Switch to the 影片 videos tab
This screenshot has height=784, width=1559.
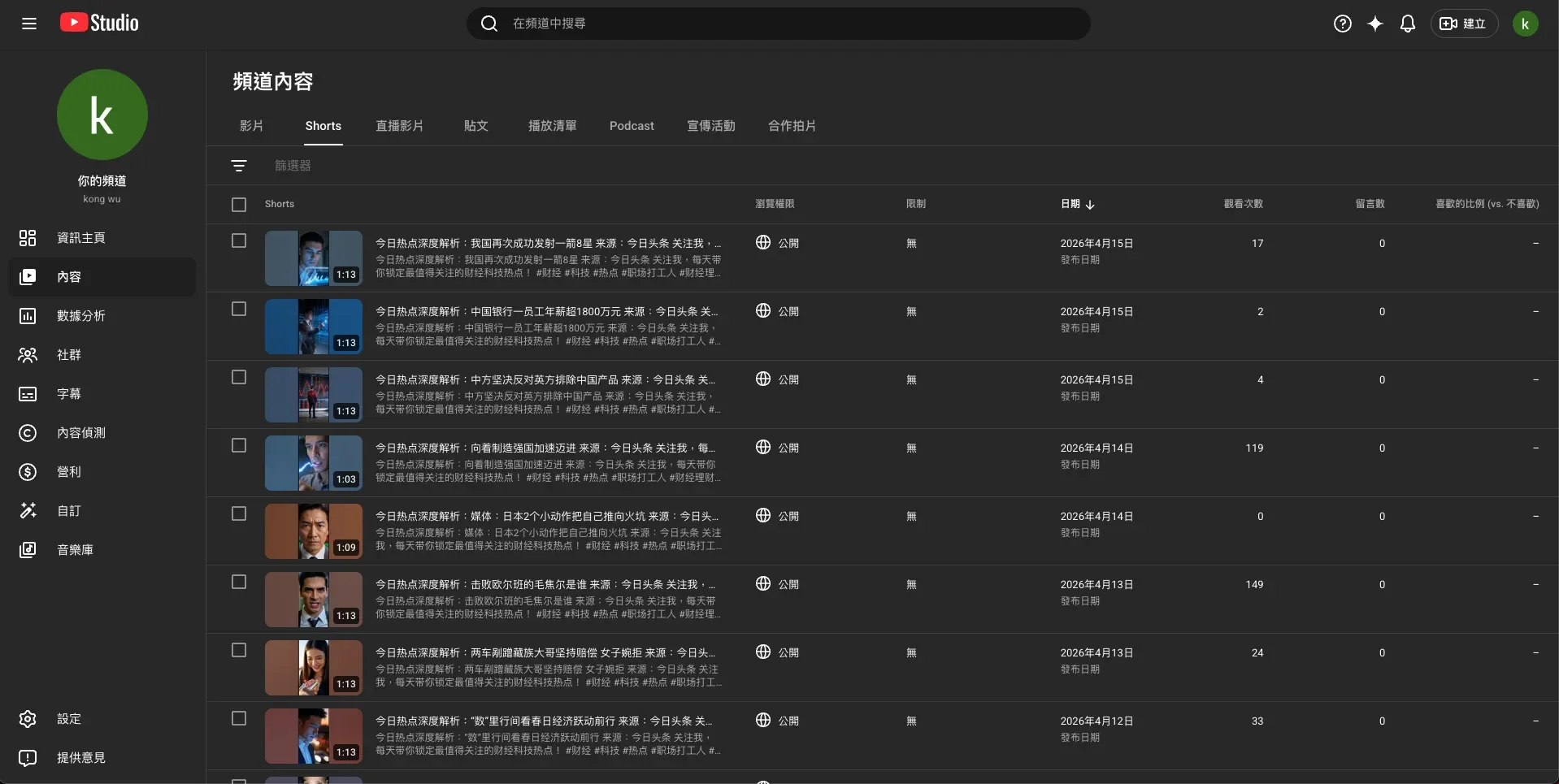coord(252,126)
